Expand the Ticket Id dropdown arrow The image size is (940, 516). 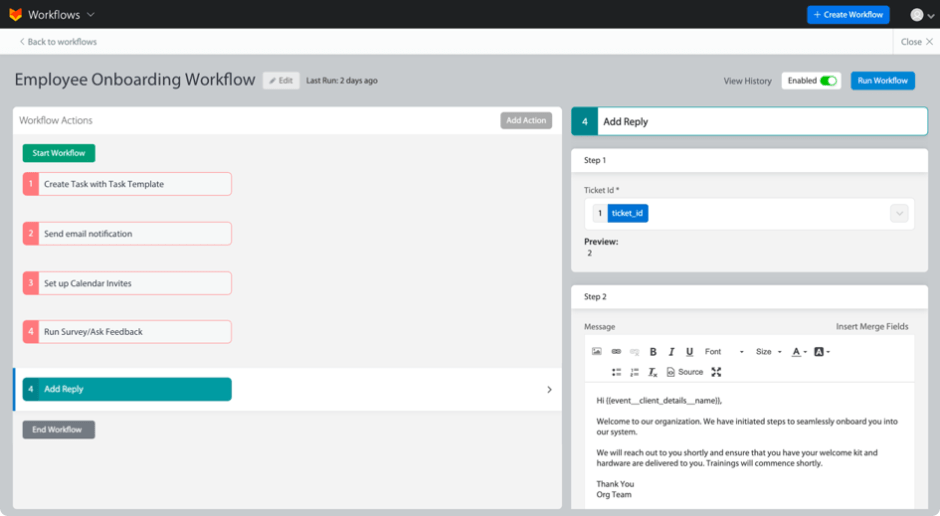[899, 213]
